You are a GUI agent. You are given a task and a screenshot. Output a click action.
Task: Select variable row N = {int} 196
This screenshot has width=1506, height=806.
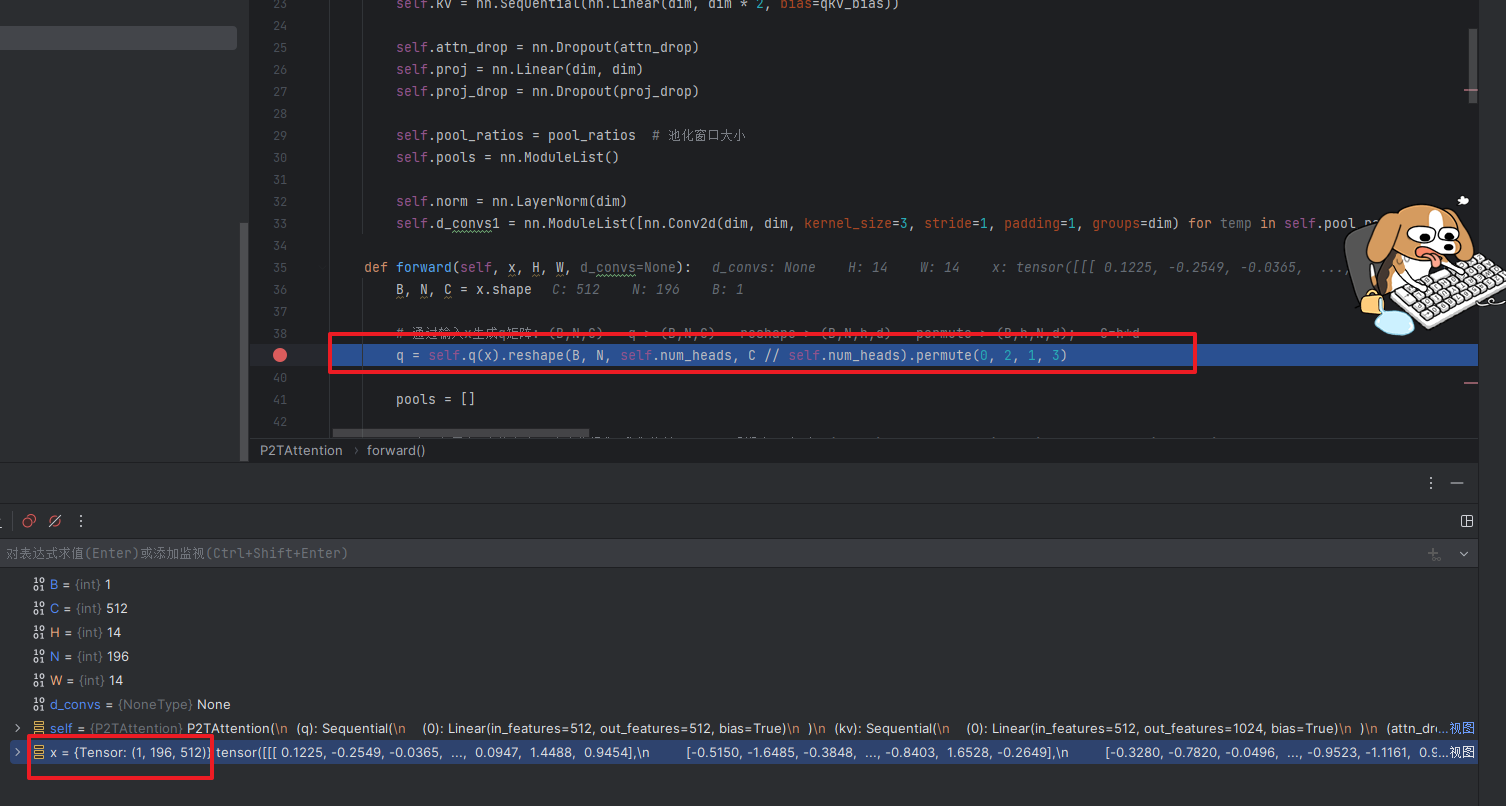(x=739, y=656)
